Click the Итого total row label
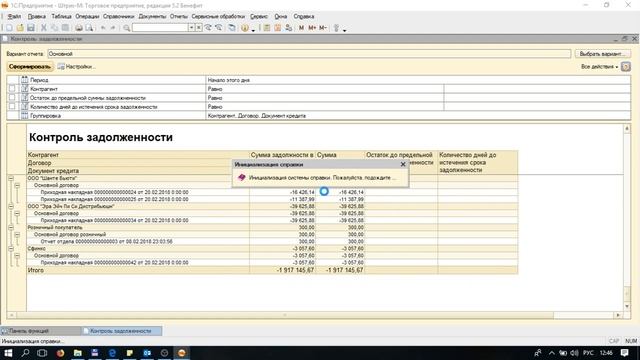Image resolution: width=640 pixels, height=360 pixels. [36, 270]
